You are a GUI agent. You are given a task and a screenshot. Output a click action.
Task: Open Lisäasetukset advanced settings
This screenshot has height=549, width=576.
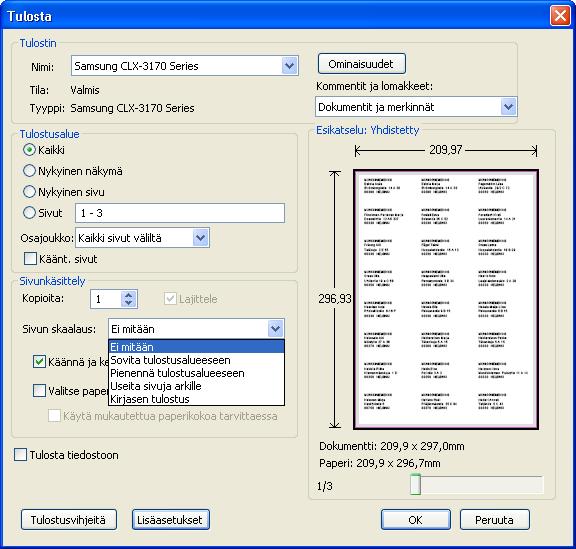(170, 520)
